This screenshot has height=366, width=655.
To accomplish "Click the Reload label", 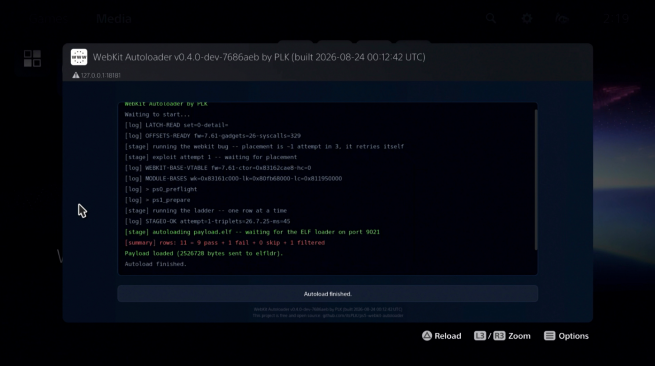I will 448,336.
